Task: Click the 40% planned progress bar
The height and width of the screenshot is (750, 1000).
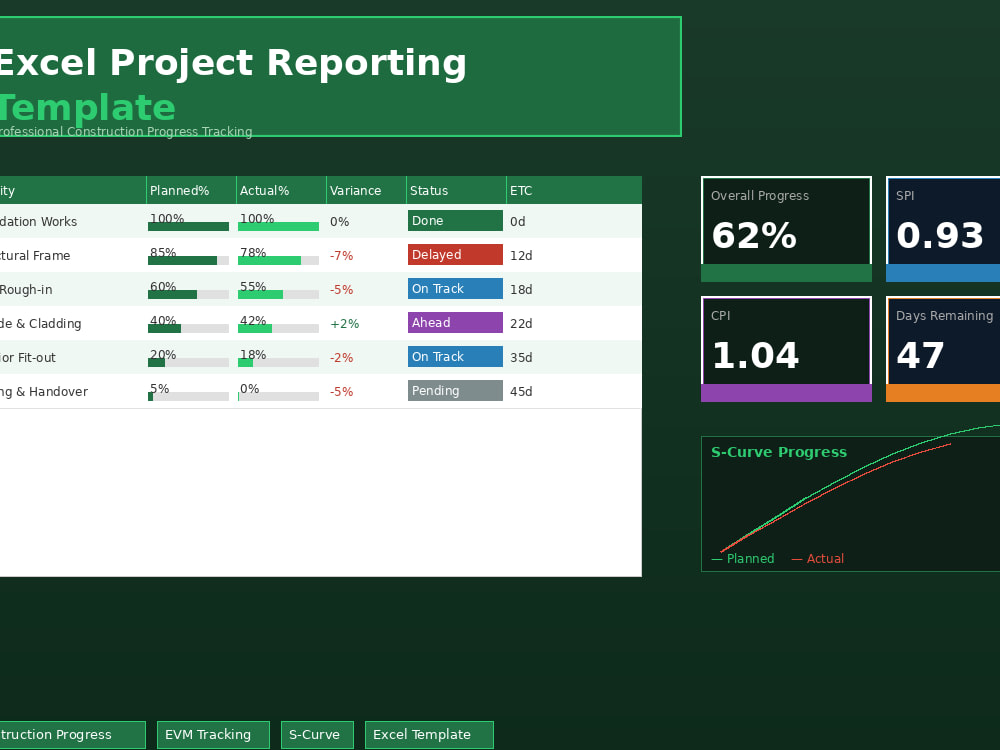Action: [x=188, y=328]
